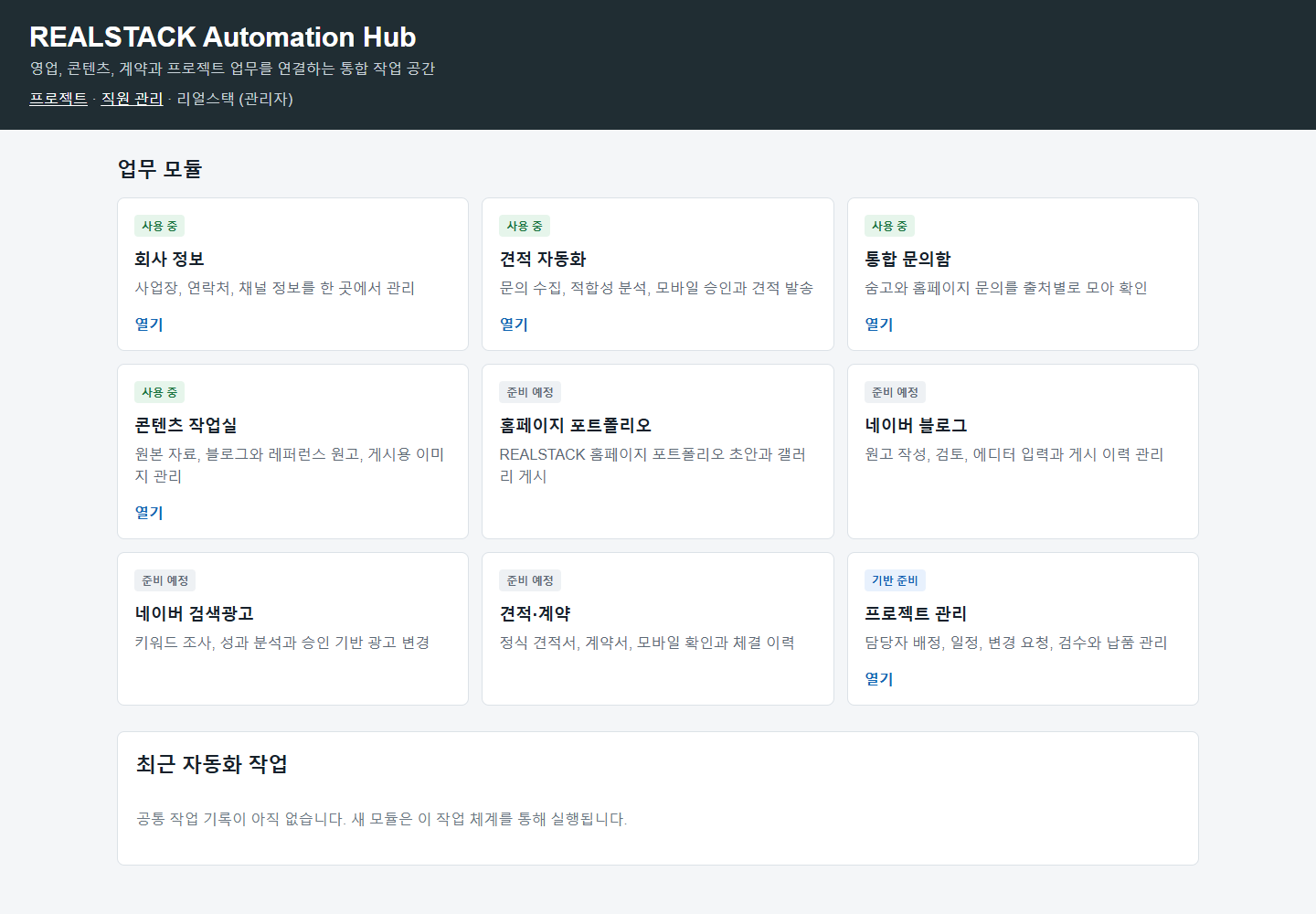1316x914 pixels.
Task: Open the 프로젝트 navigation link
Action: click(58, 99)
